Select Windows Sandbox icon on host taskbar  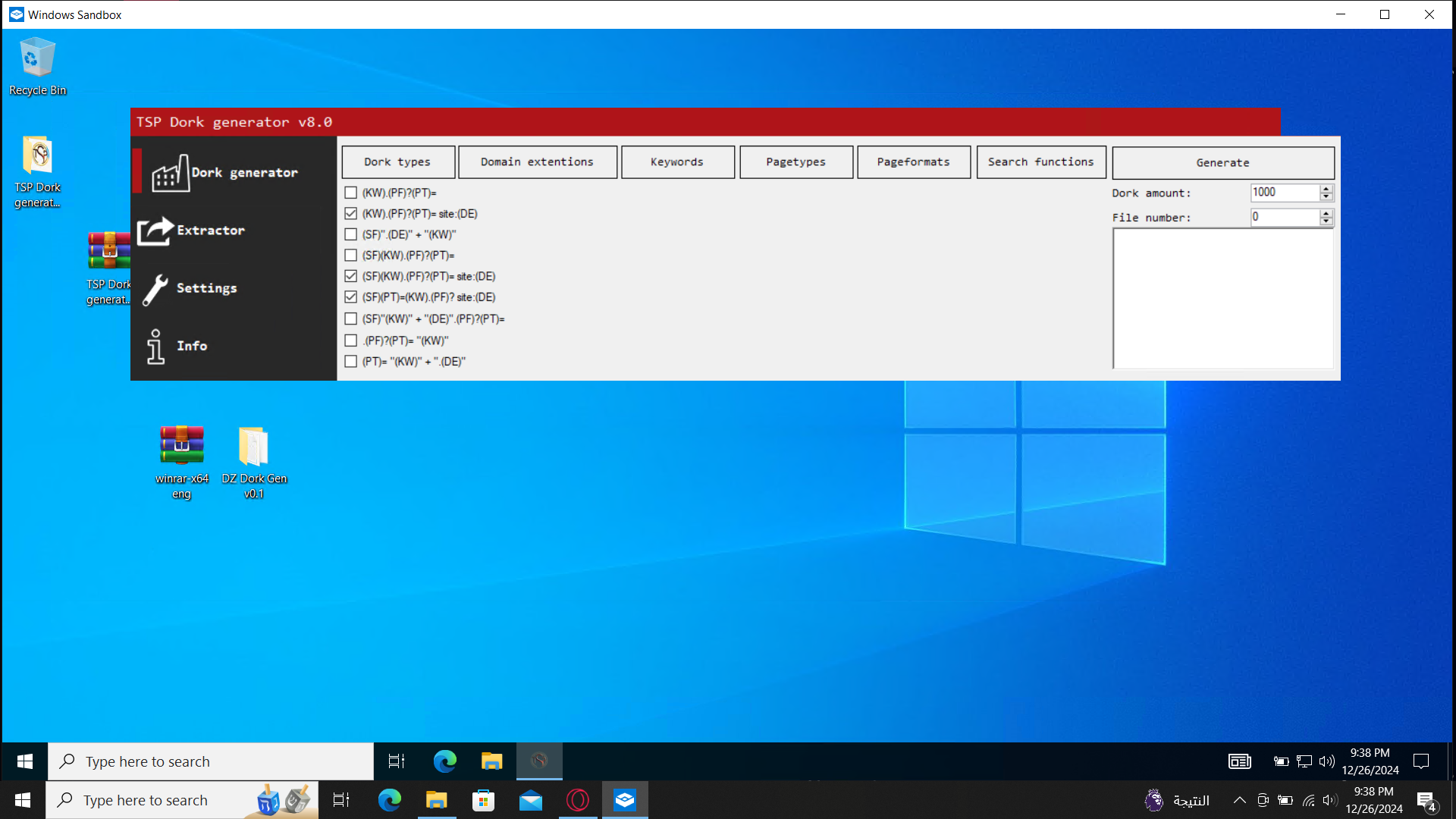[625, 800]
